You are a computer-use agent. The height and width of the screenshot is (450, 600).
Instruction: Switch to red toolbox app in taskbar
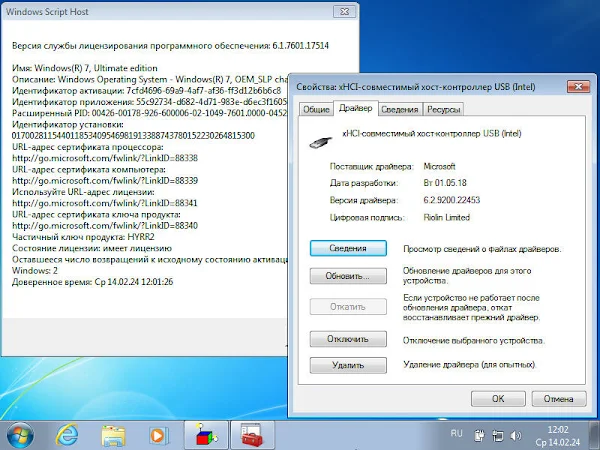point(253,435)
